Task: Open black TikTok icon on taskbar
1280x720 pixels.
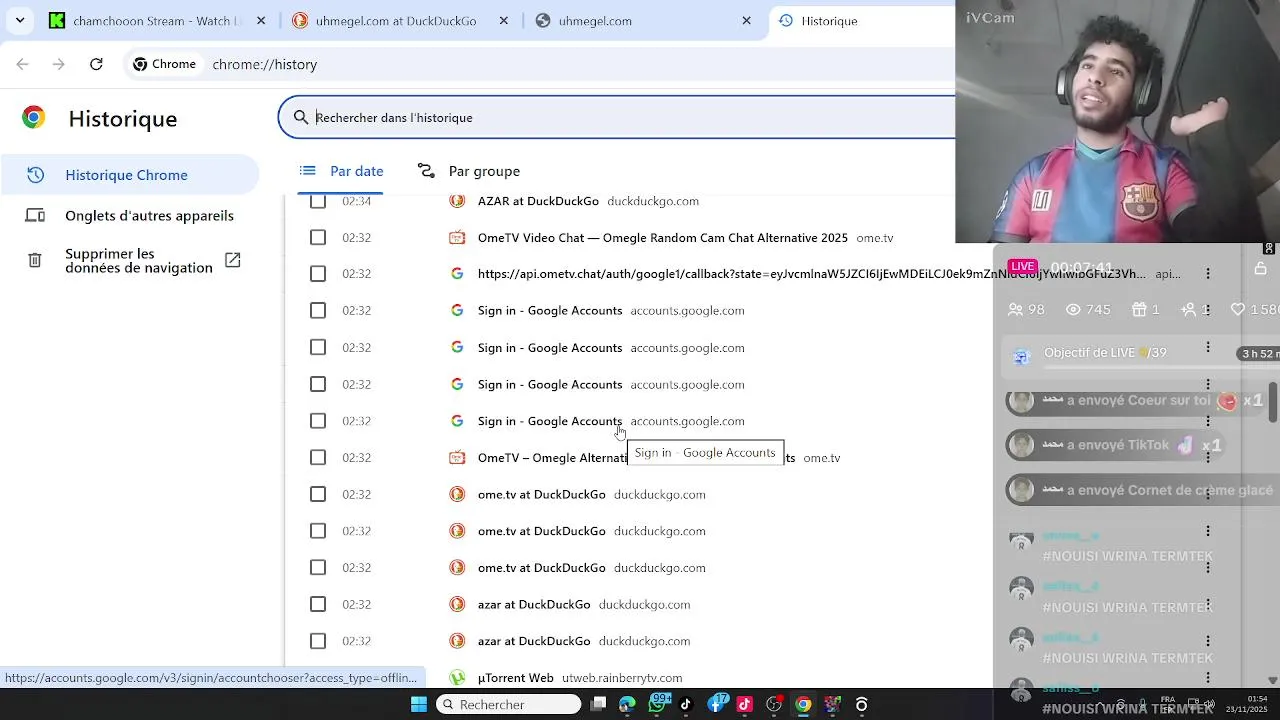Action: [x=686, y=705]
